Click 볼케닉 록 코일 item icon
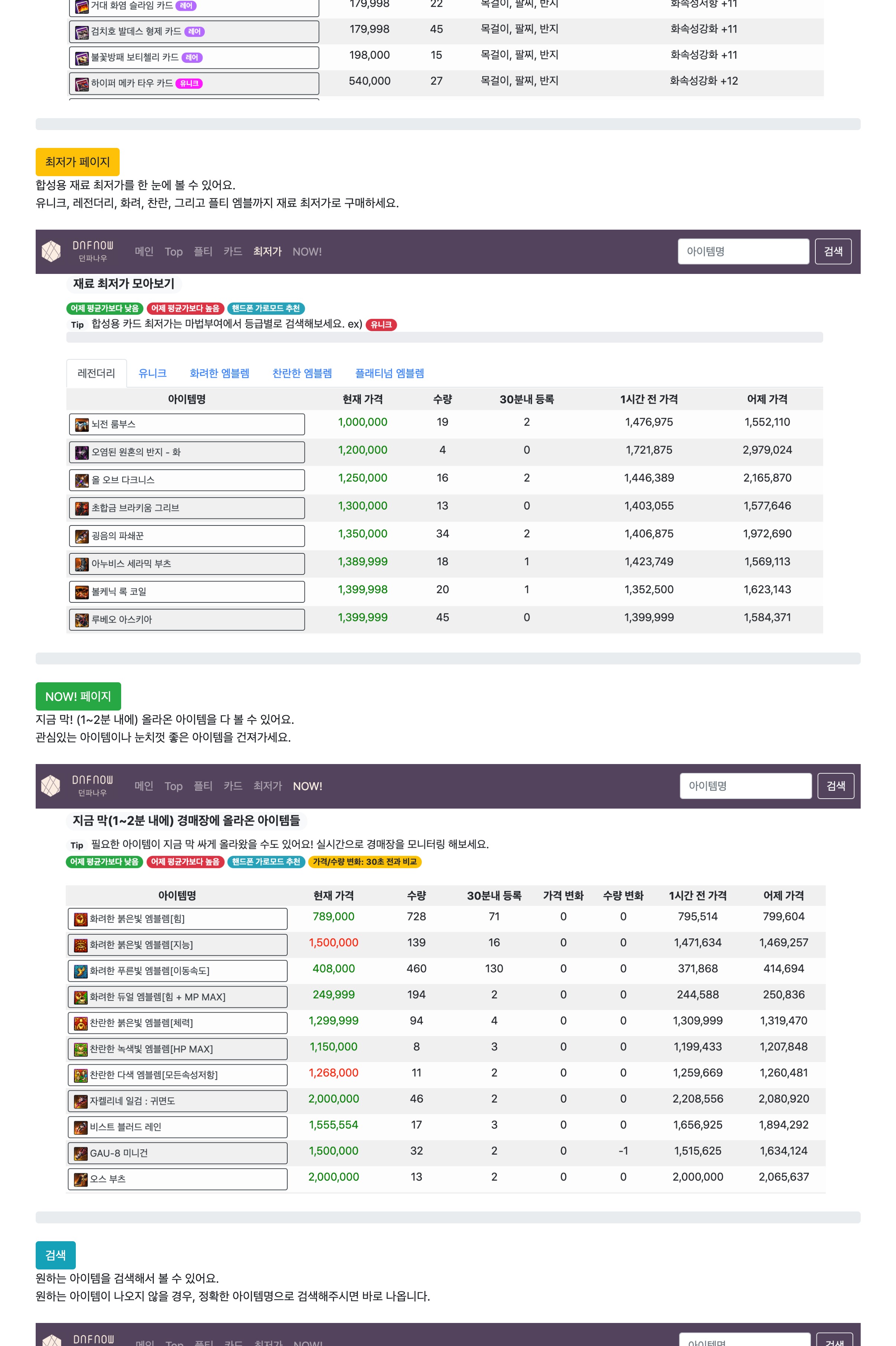Image resolution: width=896 pixels, height=1346 pixels. coord(82,592)
